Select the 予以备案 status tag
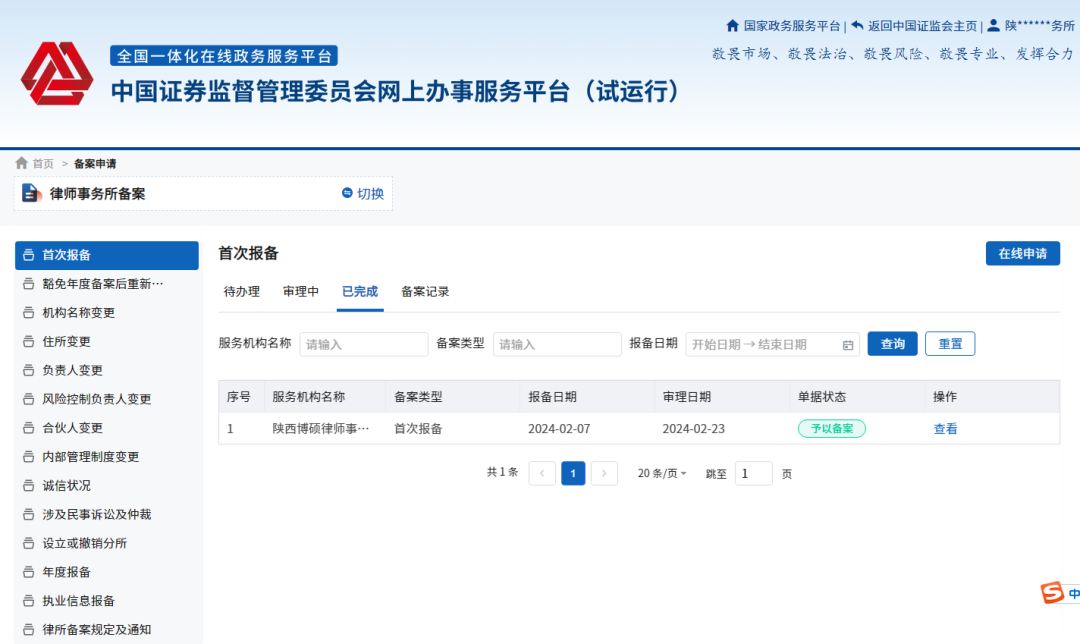 coord(831,427)
